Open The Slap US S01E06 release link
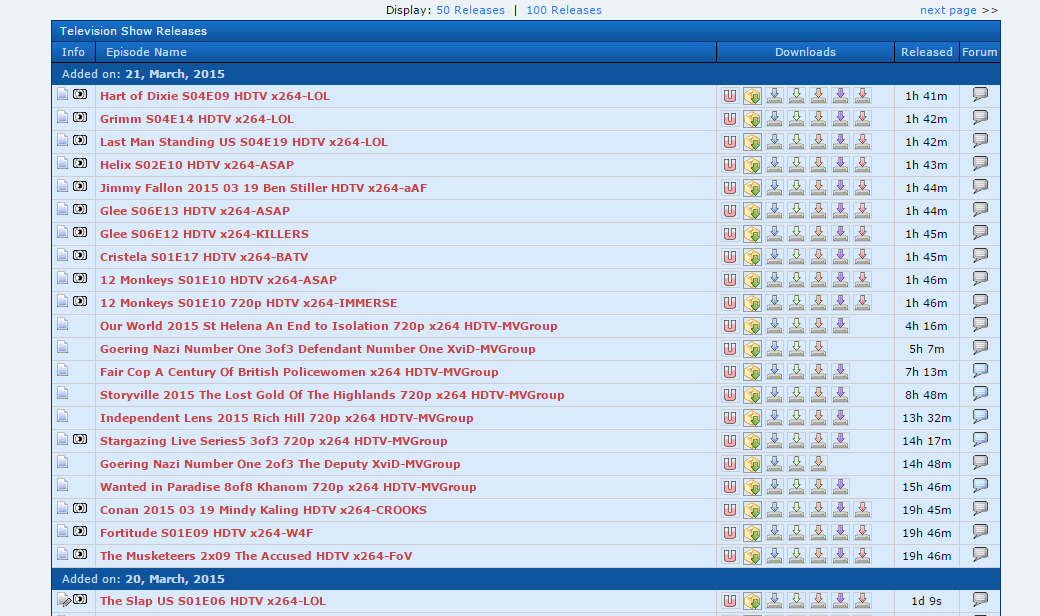Viewport: 1040px width, 616px height. click(212, 601)
